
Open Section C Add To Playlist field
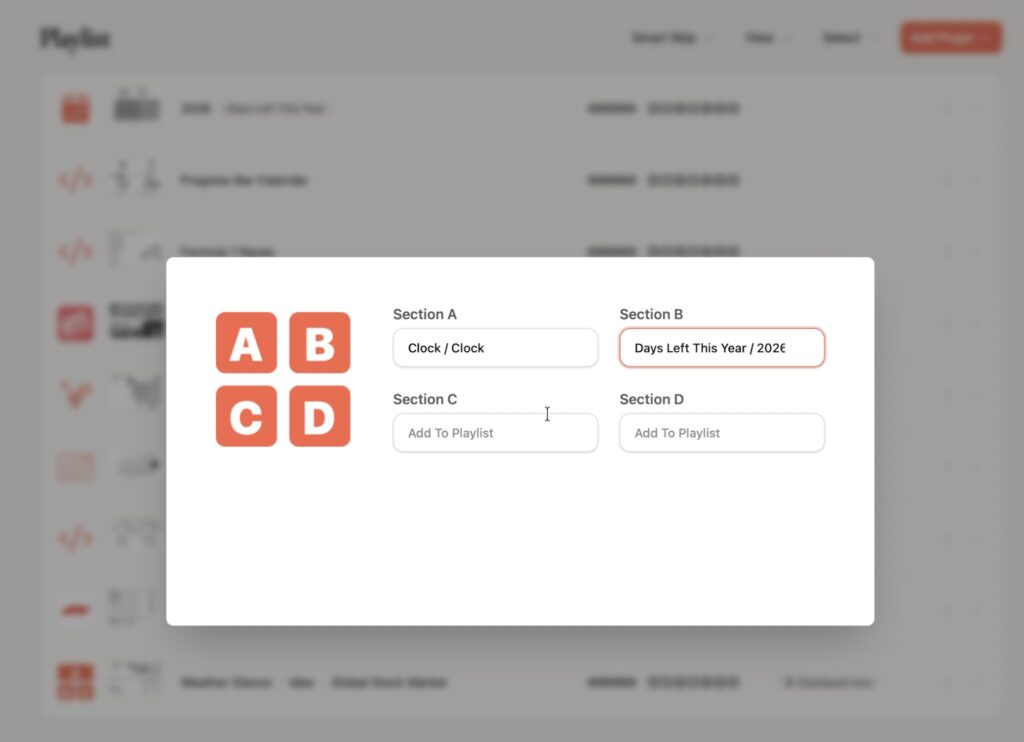[x=496, y=432]
